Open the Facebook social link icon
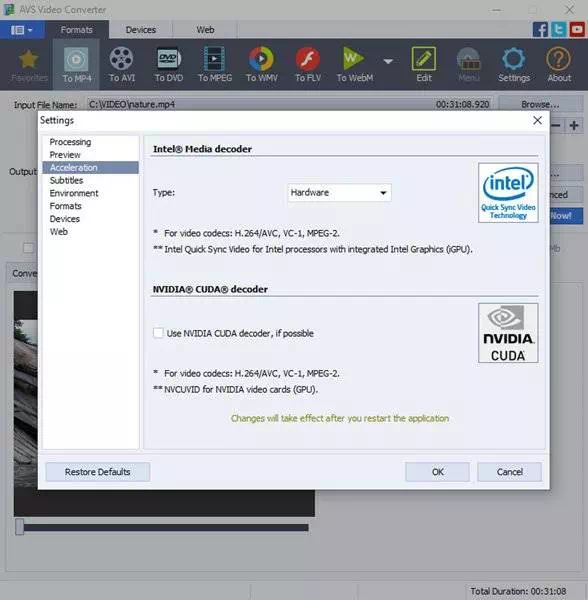This screenshot has width=588, height=600. point(540,29)
